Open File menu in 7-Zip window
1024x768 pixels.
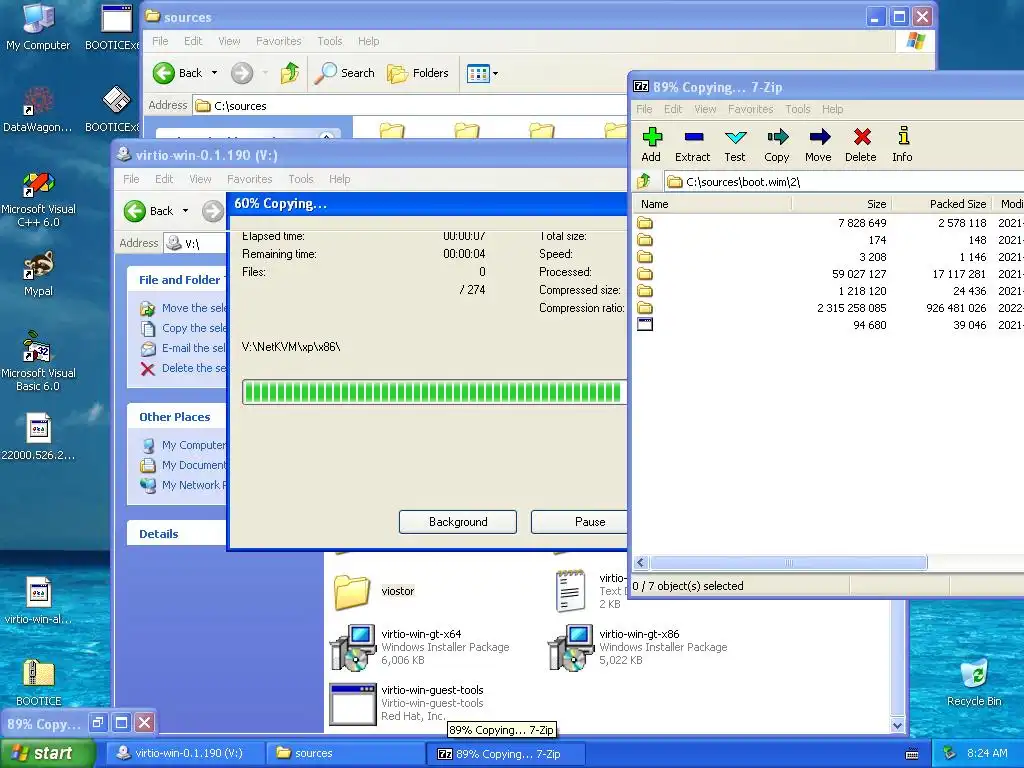pos(644,109)
